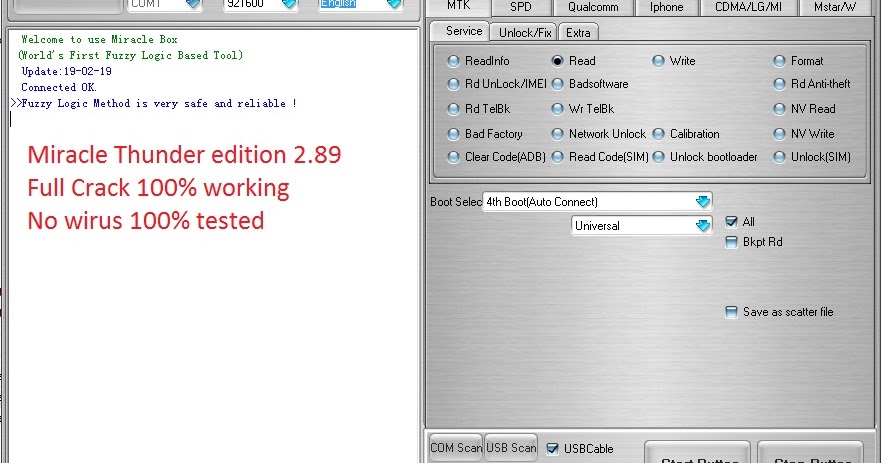Switch to CDMA/LG/MI tab
The image size is (881, 463).
pyautogui.click(x=748, y=7)
